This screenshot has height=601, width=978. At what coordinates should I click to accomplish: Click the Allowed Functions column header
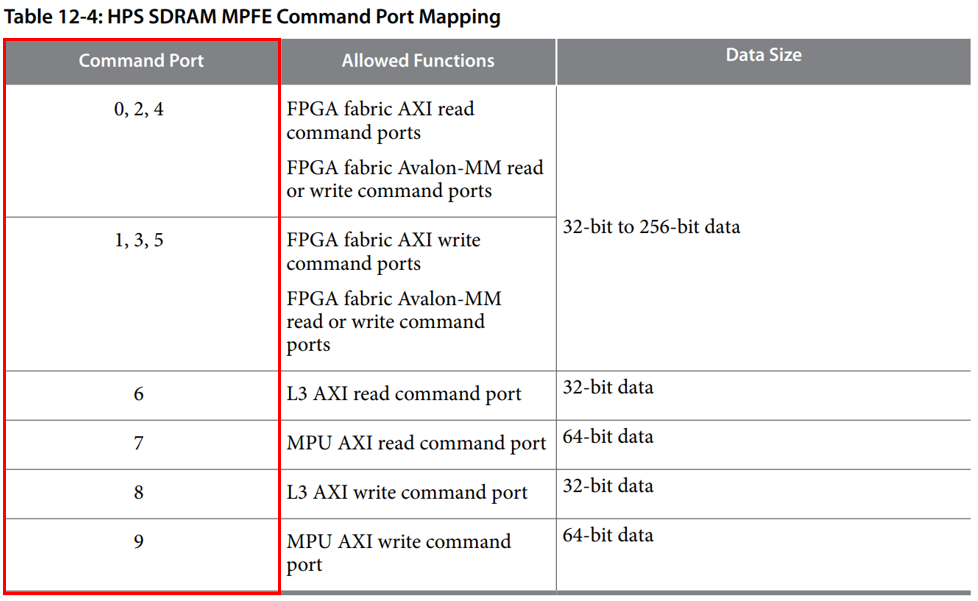[418, 61]
